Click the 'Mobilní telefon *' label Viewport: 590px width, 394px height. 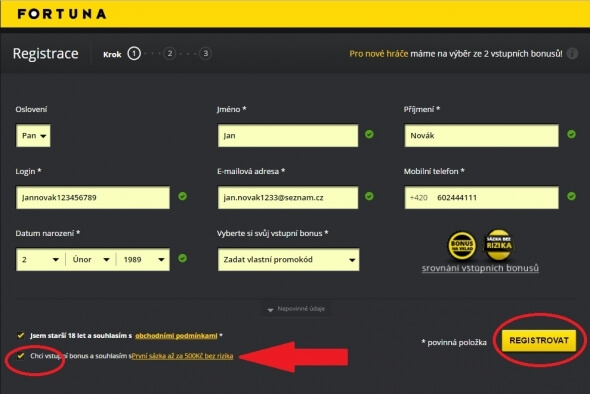coord(434,171)
